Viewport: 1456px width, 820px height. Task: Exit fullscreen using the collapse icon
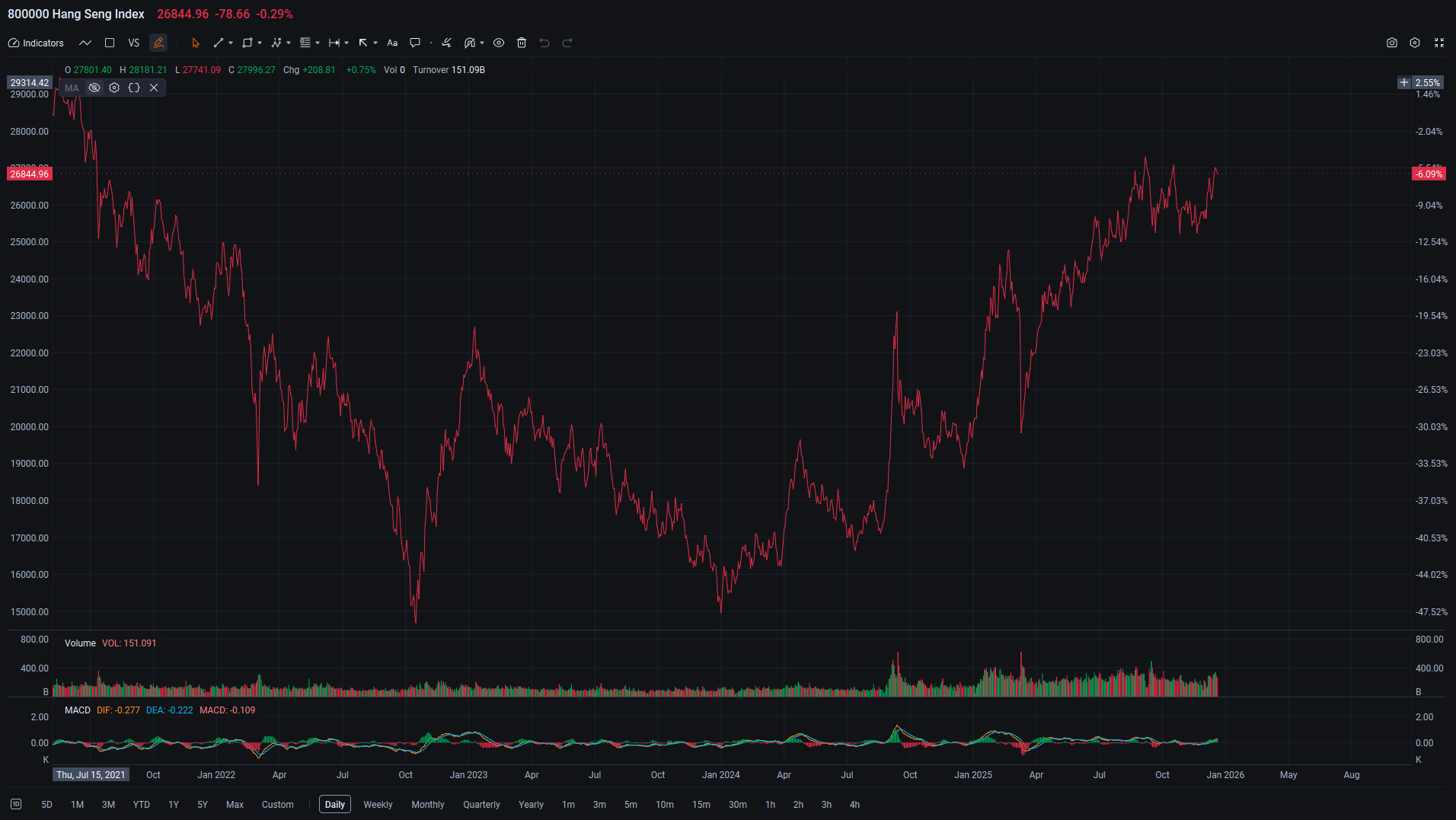pos(1439,43)
